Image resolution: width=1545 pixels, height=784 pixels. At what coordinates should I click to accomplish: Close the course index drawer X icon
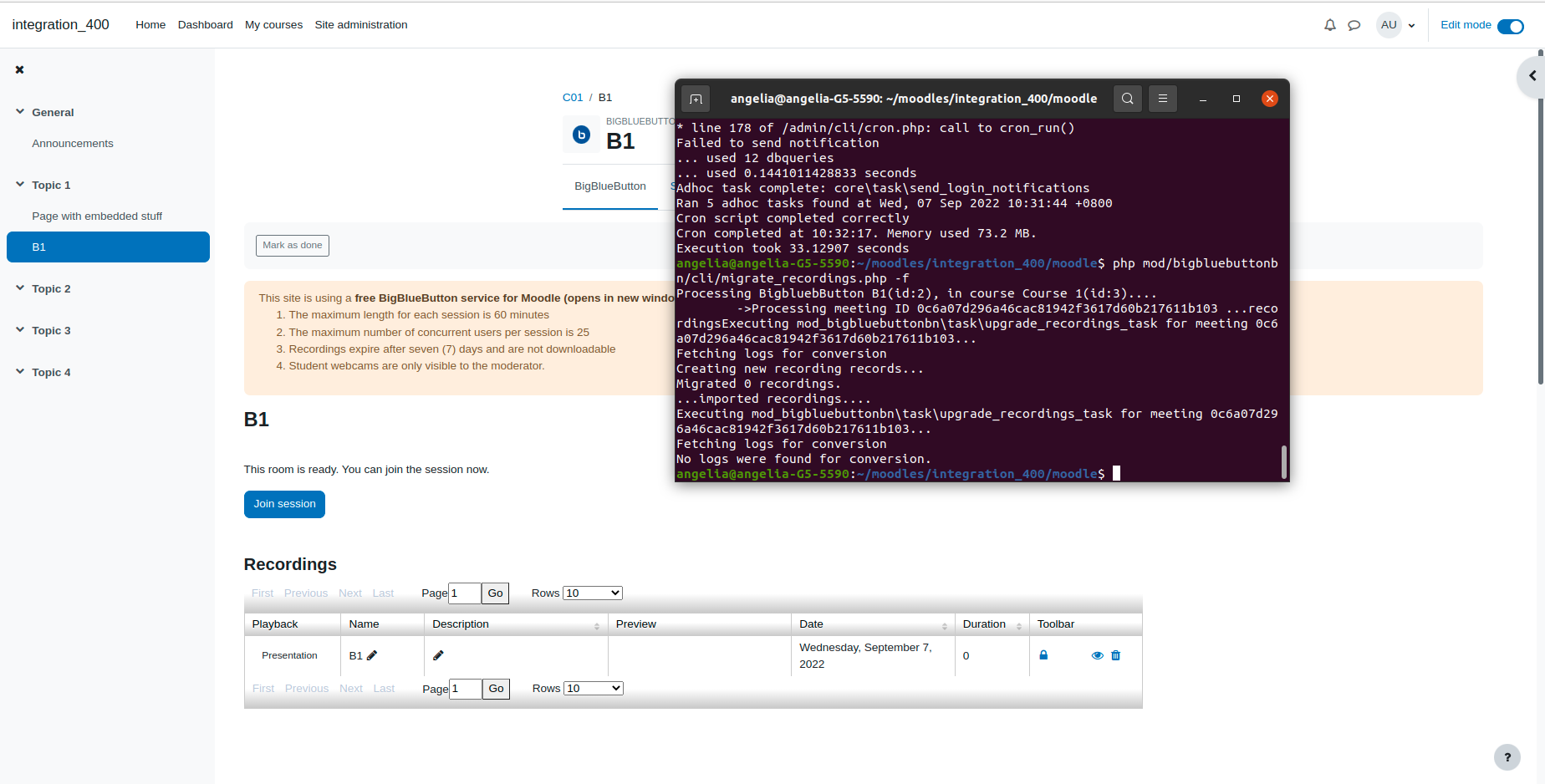click(19, 69)
